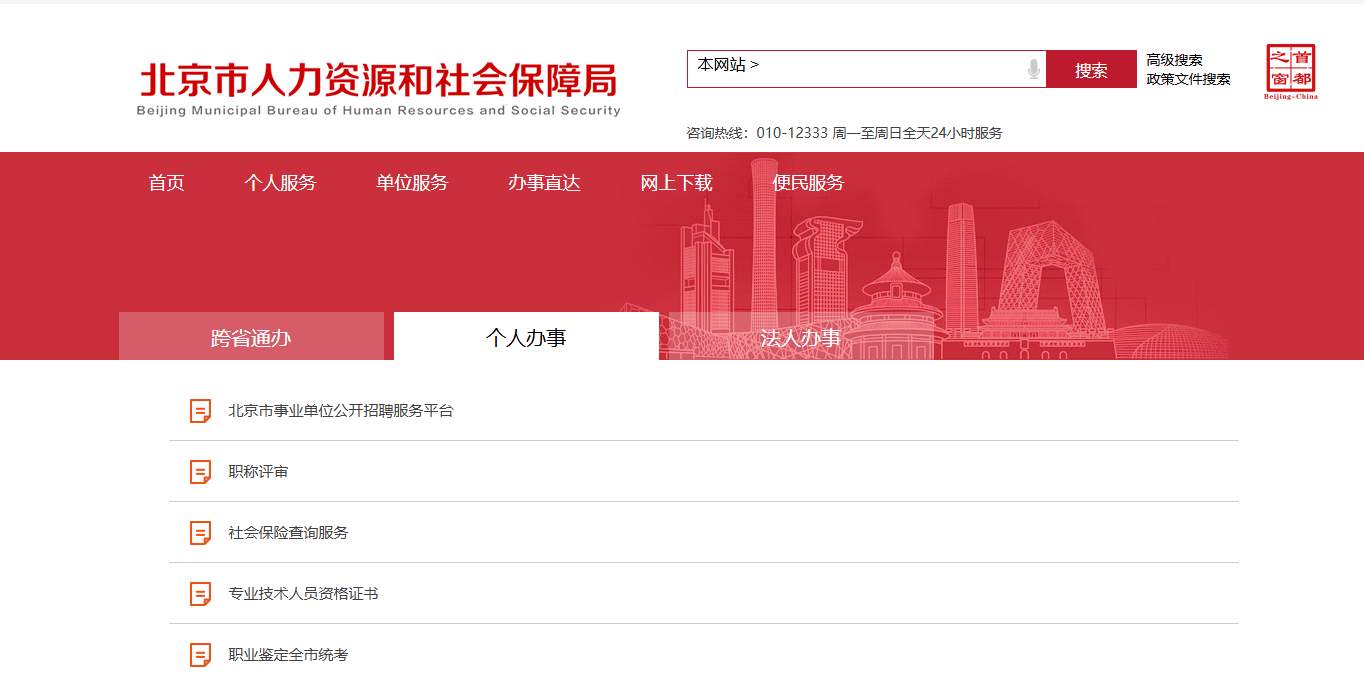Click the hotline text 010-12333
The image size is (1364, 682).
tap(792, 133)
